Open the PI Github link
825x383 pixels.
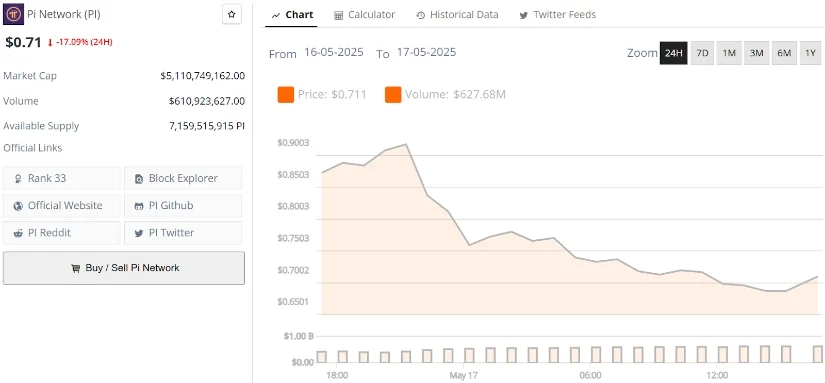(183, 206)
